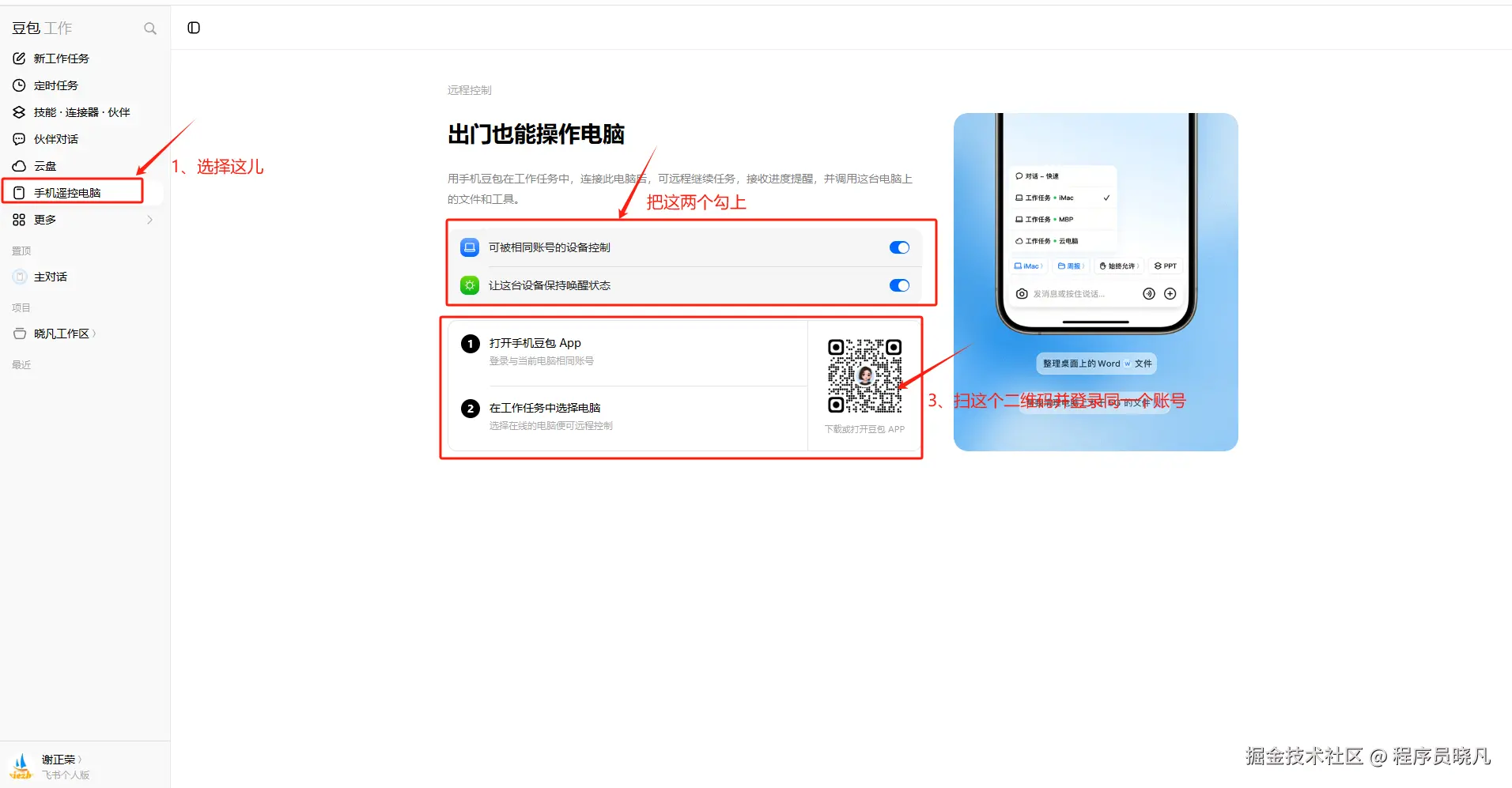Click the green icon beside 让这台设备保持唤醒状态

point(470,285)
